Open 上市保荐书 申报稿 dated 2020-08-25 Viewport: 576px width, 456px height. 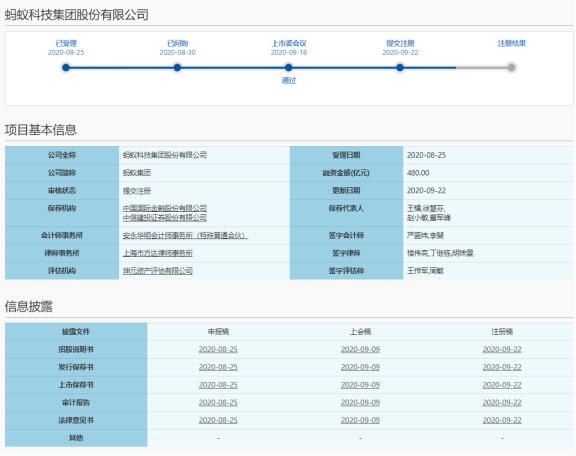click(218, 385)
